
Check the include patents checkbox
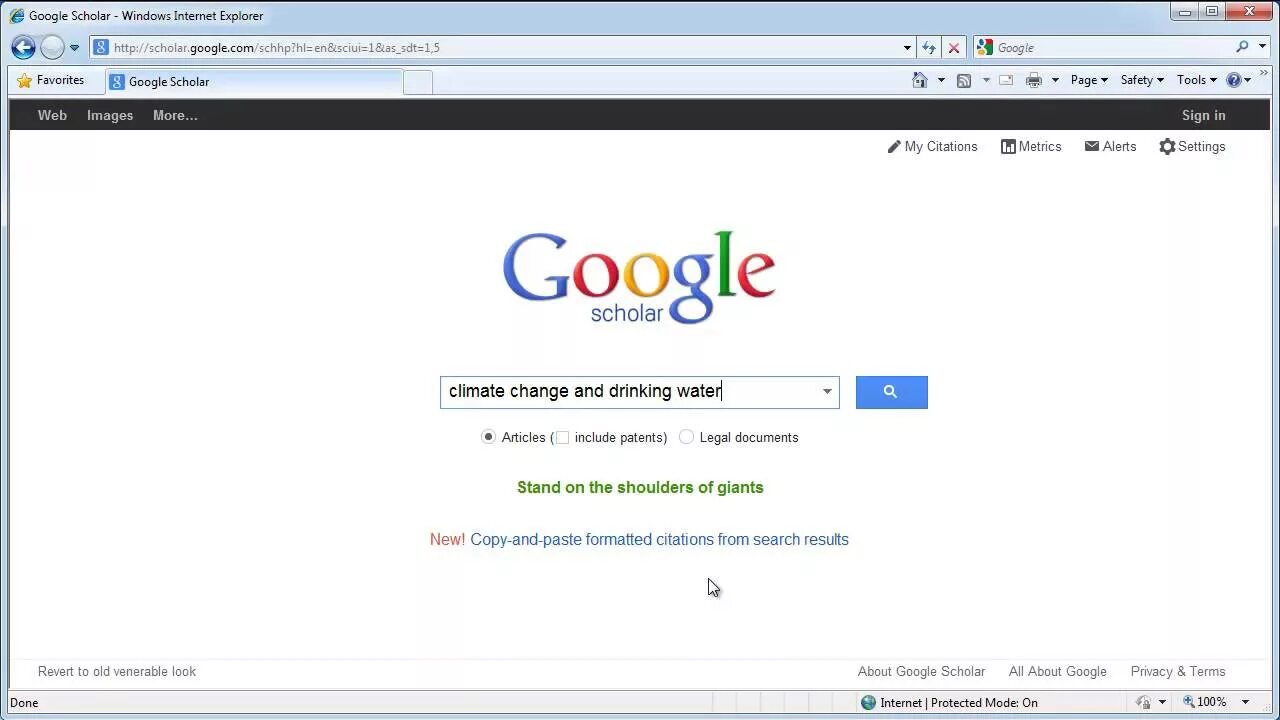(562, 438)
